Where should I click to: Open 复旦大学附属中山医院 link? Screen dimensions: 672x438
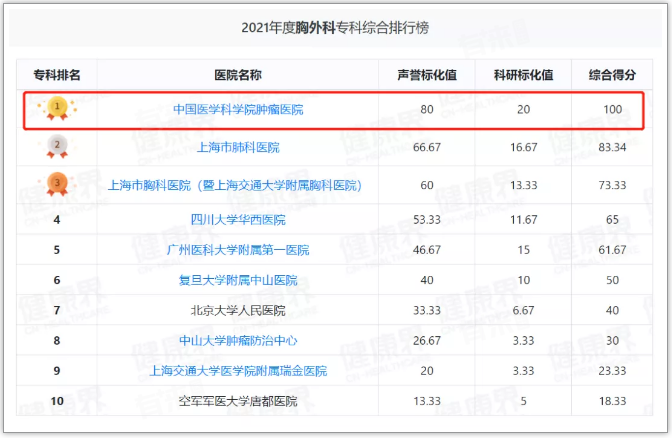click(x=238, y=281)
